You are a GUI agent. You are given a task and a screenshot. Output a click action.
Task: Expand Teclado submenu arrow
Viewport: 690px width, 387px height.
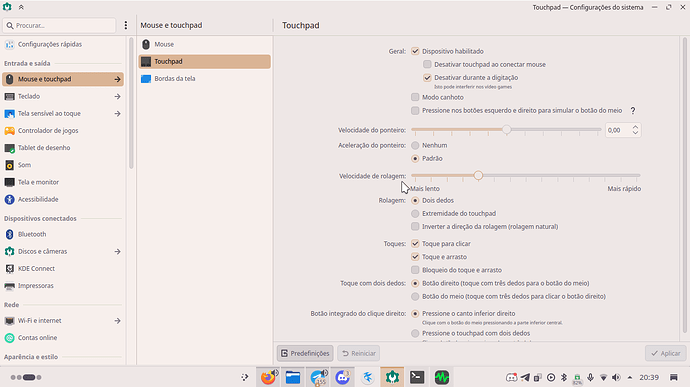[x=117, y=96]
